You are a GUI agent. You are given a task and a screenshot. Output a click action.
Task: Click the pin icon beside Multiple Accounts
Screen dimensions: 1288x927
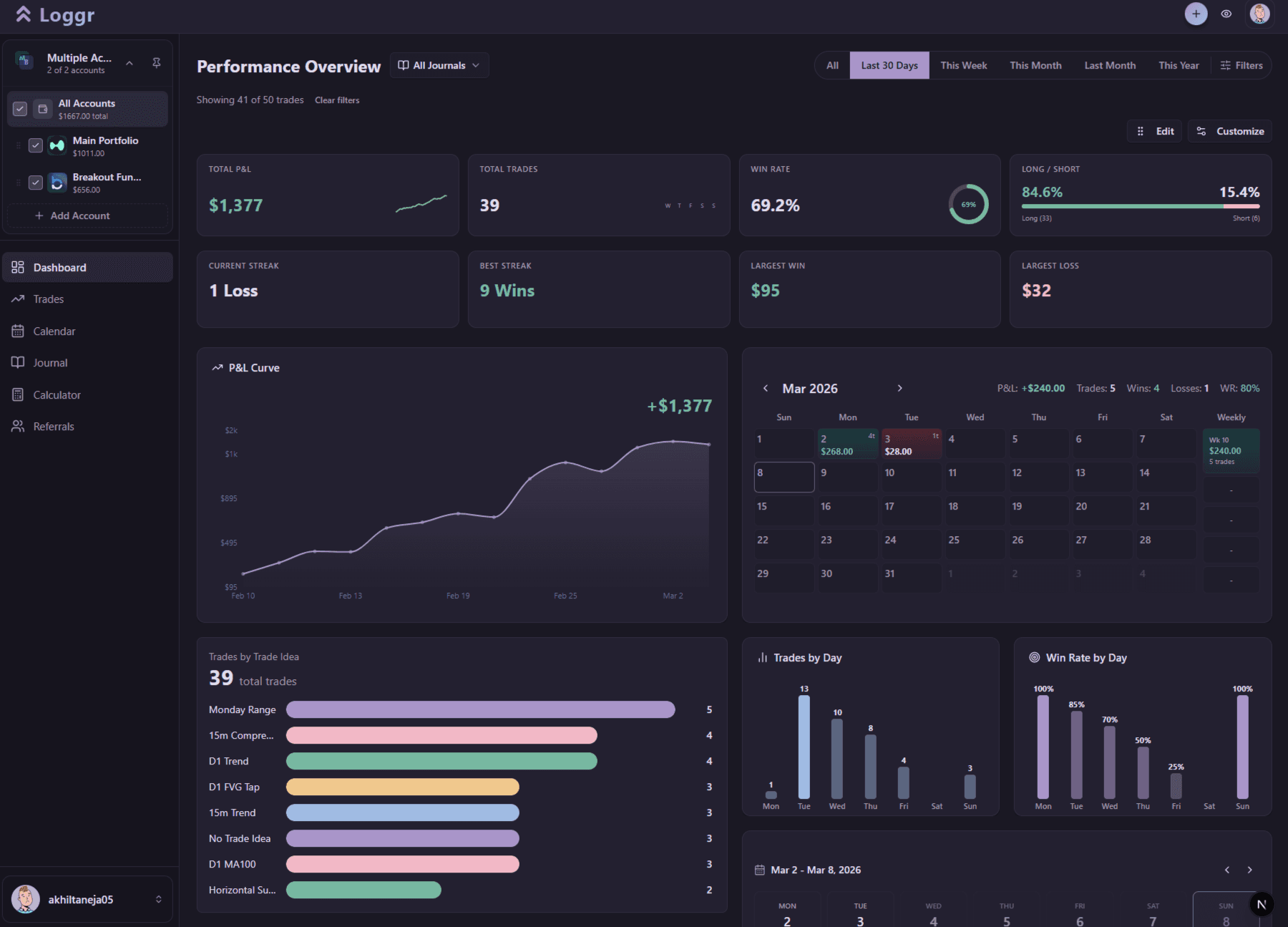click(x=157, y=63)
